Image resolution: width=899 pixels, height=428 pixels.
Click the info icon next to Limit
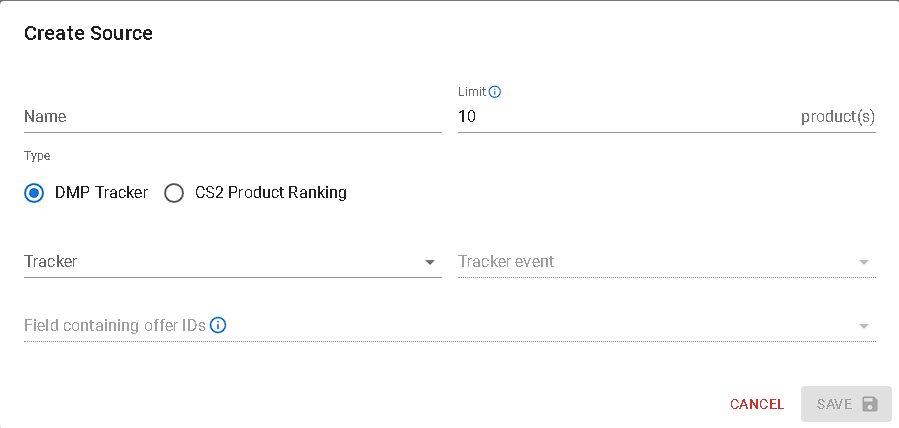495,92
